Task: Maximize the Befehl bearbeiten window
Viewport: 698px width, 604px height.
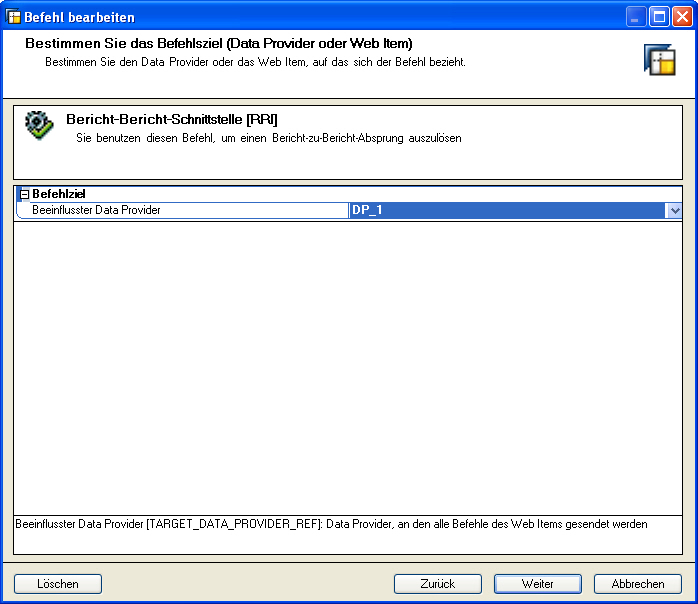Action: tap(659, 17)
